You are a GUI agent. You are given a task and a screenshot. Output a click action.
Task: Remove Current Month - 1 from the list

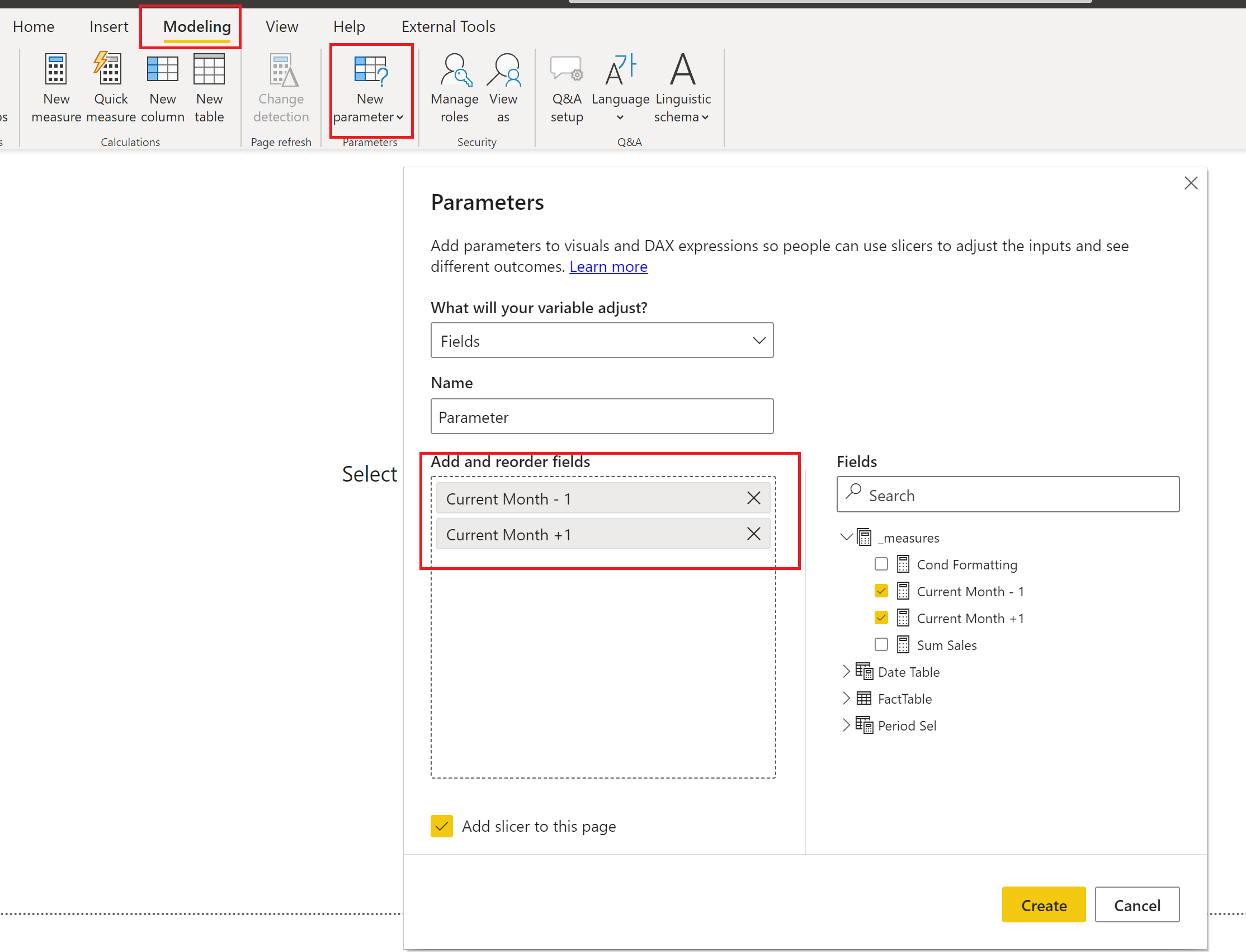point(753,497)
